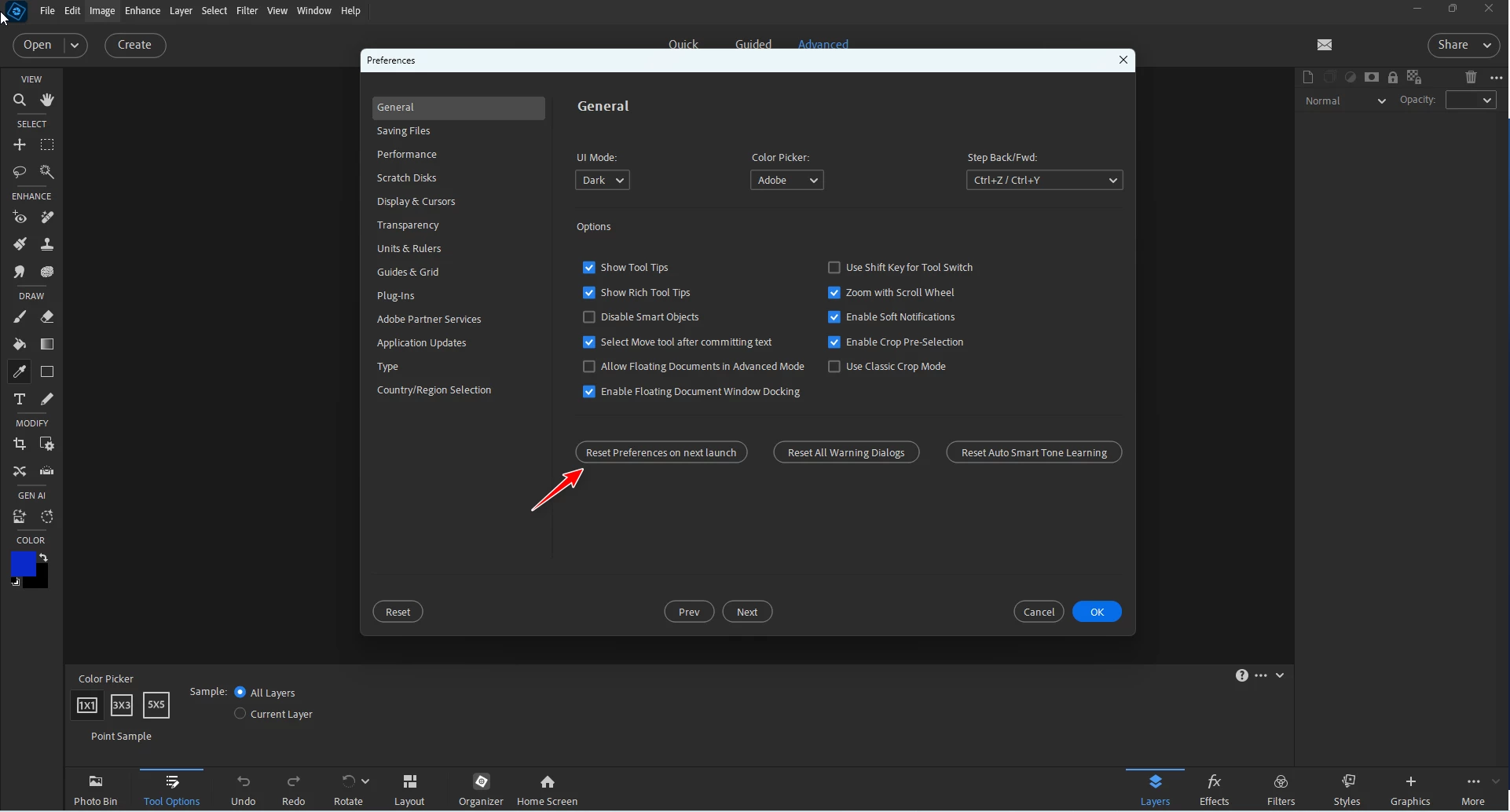Viewport: 1510px width, 812px height.
Task: Check Allow Floating Documents in Advanced Mode
Action: coord(589,367)
